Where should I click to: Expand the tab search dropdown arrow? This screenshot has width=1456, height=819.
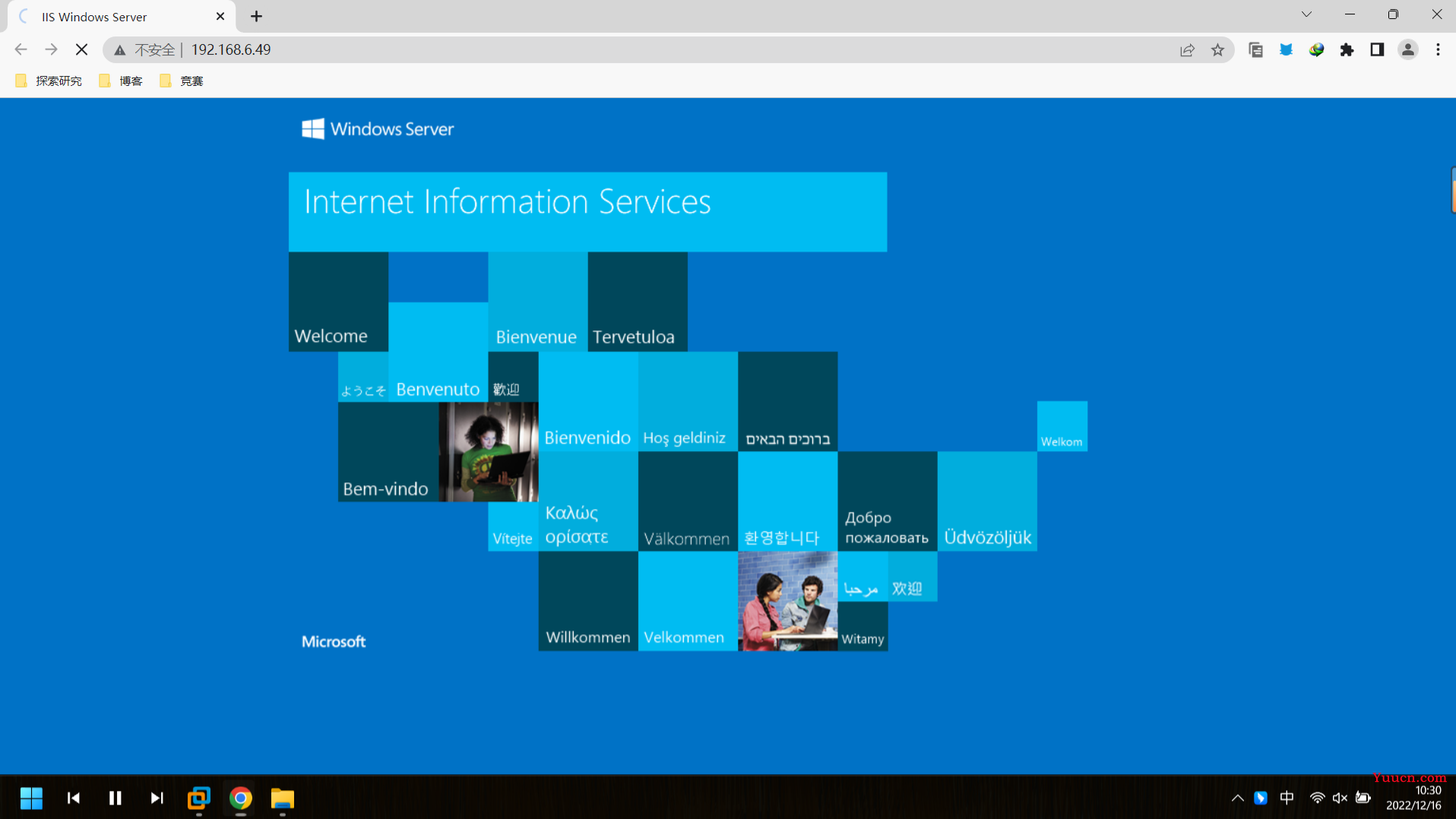1306,14
